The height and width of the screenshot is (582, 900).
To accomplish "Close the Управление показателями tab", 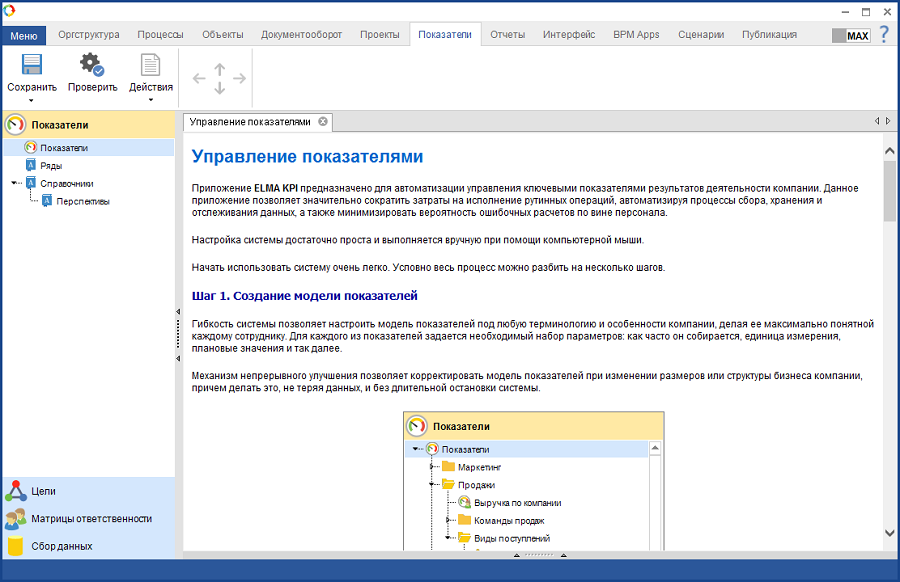I will [323, 122].
